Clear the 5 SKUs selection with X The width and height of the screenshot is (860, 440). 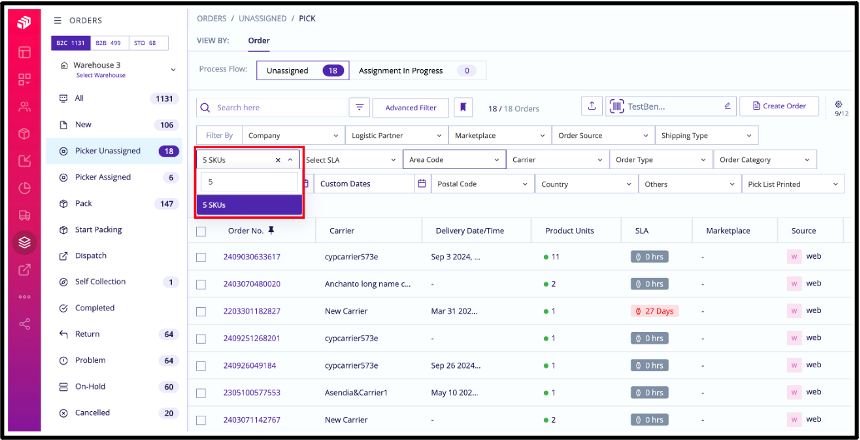pyautogui.click(x=278, y=160)
